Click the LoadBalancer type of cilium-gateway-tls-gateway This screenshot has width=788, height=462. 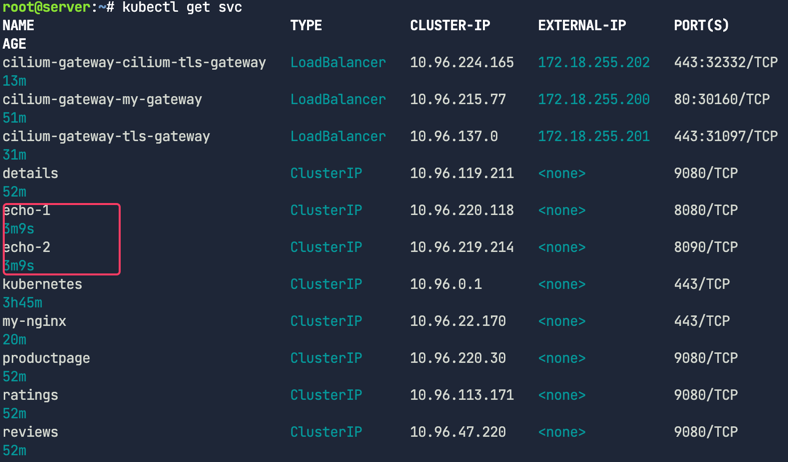point(338,136)
